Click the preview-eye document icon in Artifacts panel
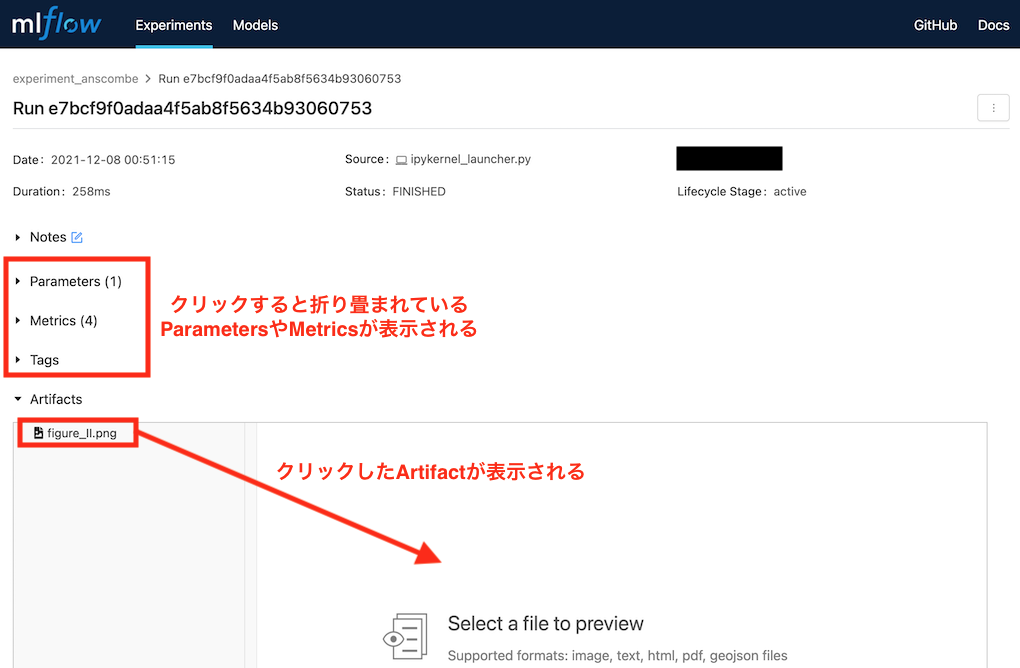 click(406, 636)
